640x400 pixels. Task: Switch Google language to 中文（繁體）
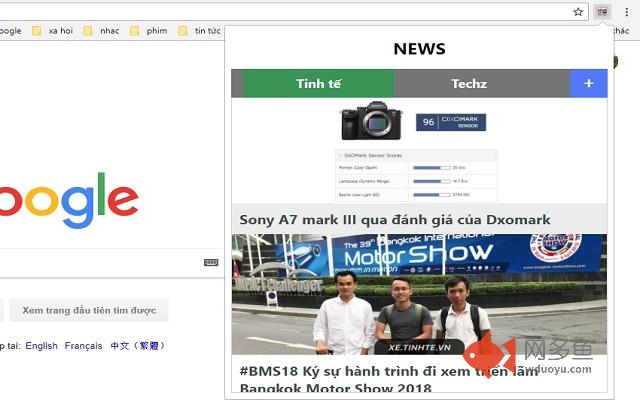pos(137,346)
